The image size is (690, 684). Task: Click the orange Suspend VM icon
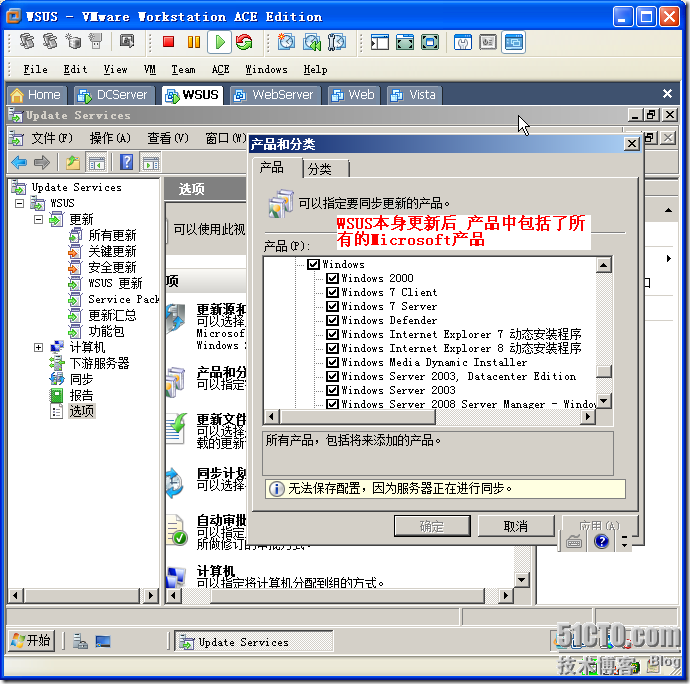[x=194, y=42]
